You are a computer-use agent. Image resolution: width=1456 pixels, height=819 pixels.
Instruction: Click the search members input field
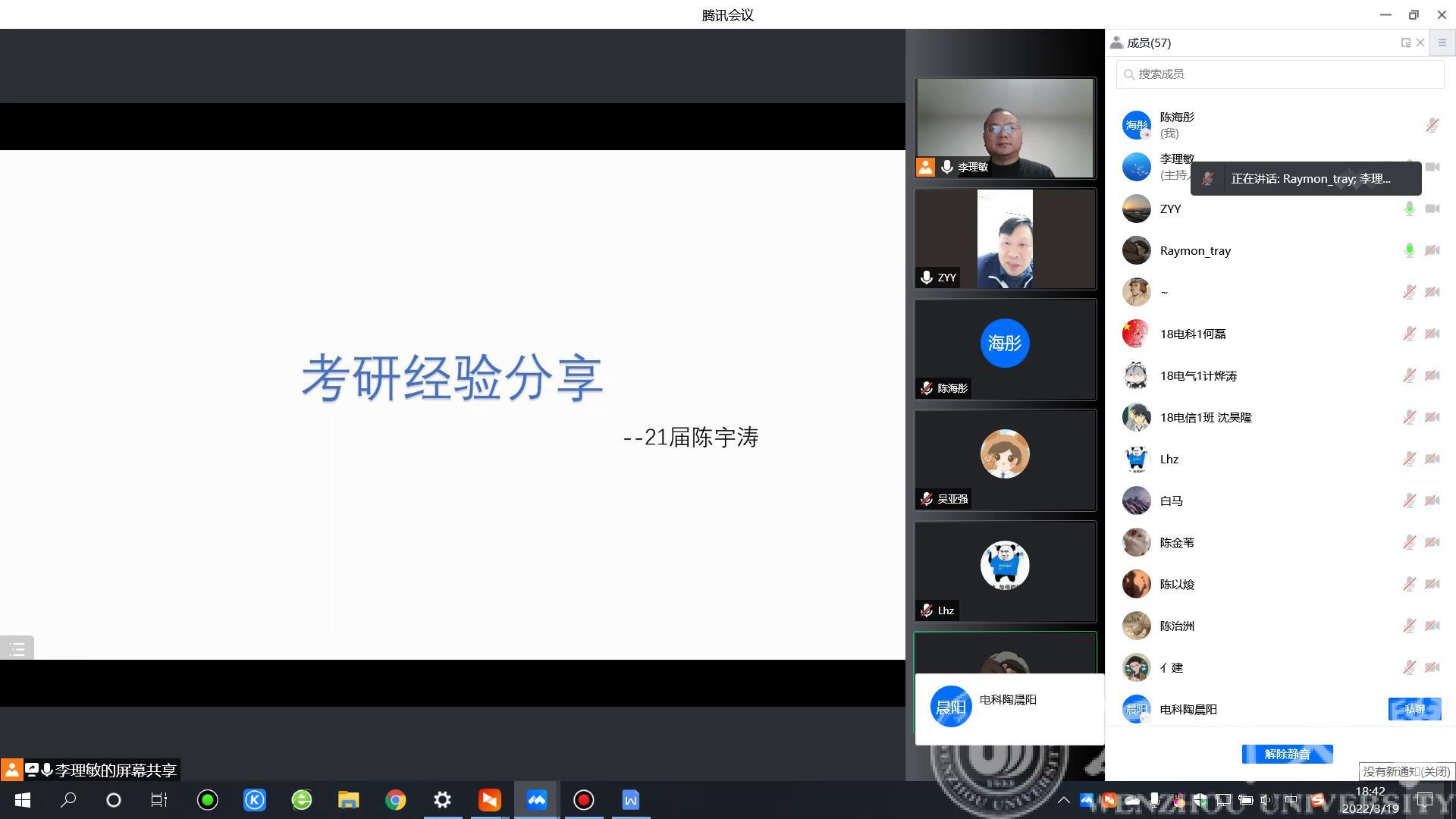(x=1280, y=74)
